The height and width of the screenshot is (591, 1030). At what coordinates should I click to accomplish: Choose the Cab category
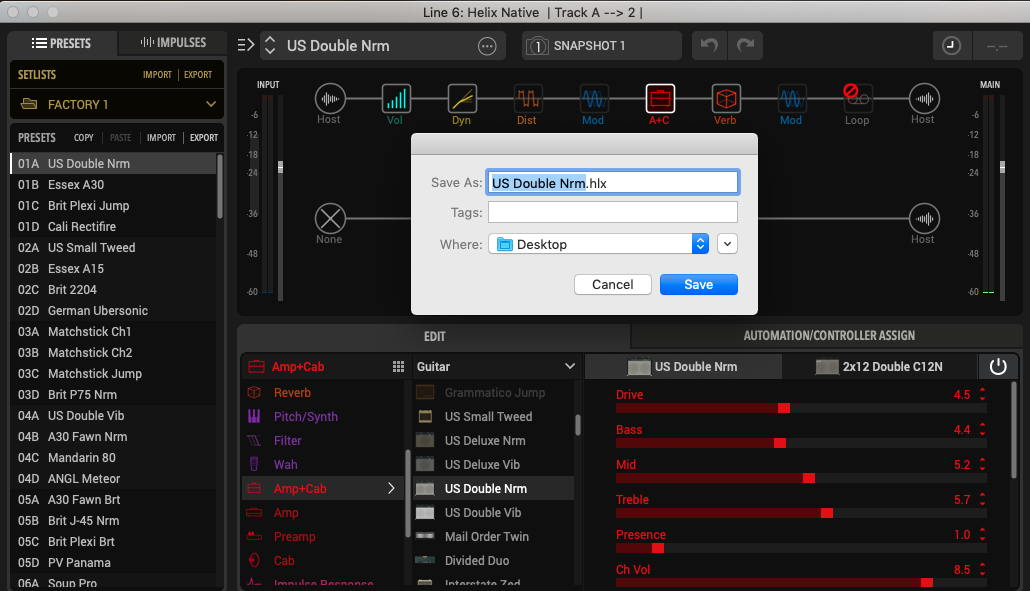pos(324,561)
